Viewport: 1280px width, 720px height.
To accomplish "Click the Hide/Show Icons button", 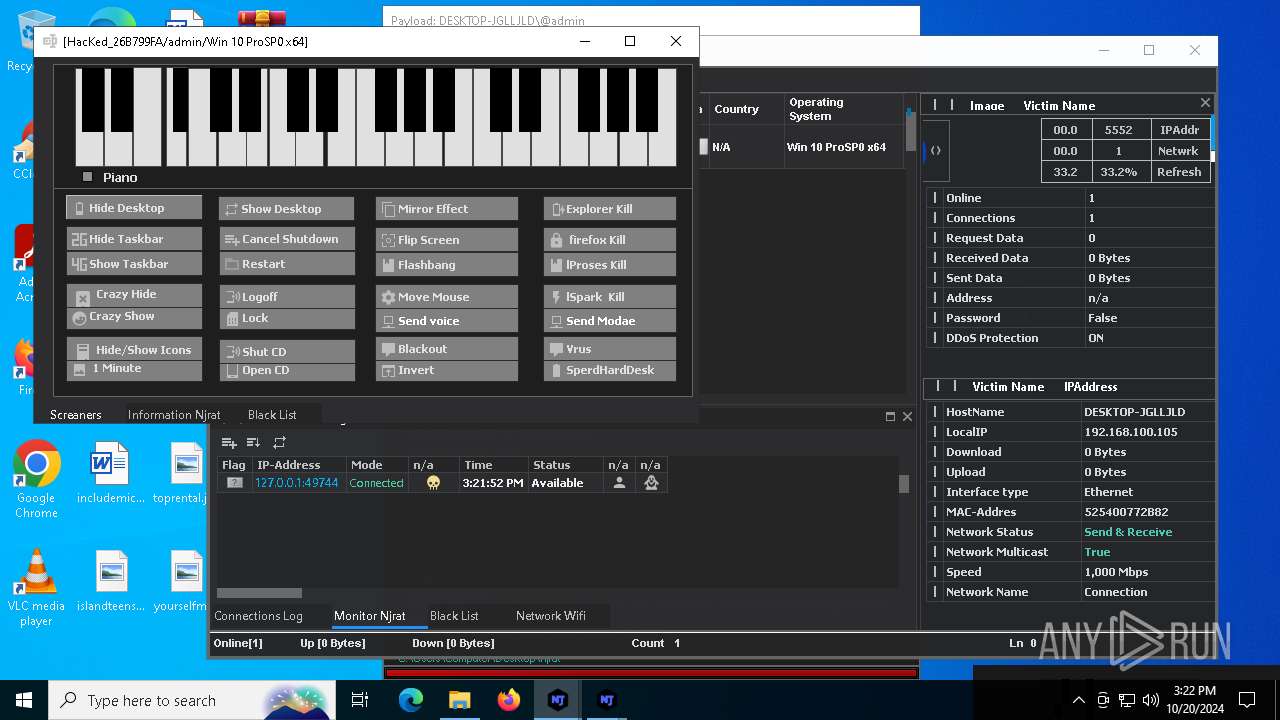I will point(134,349).
